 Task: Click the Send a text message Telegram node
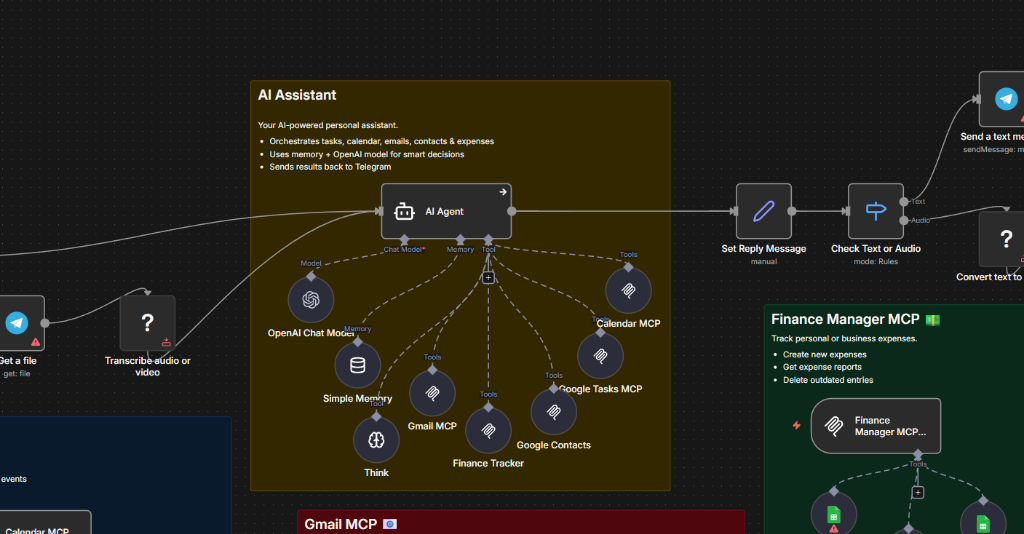coord(1004,99)
